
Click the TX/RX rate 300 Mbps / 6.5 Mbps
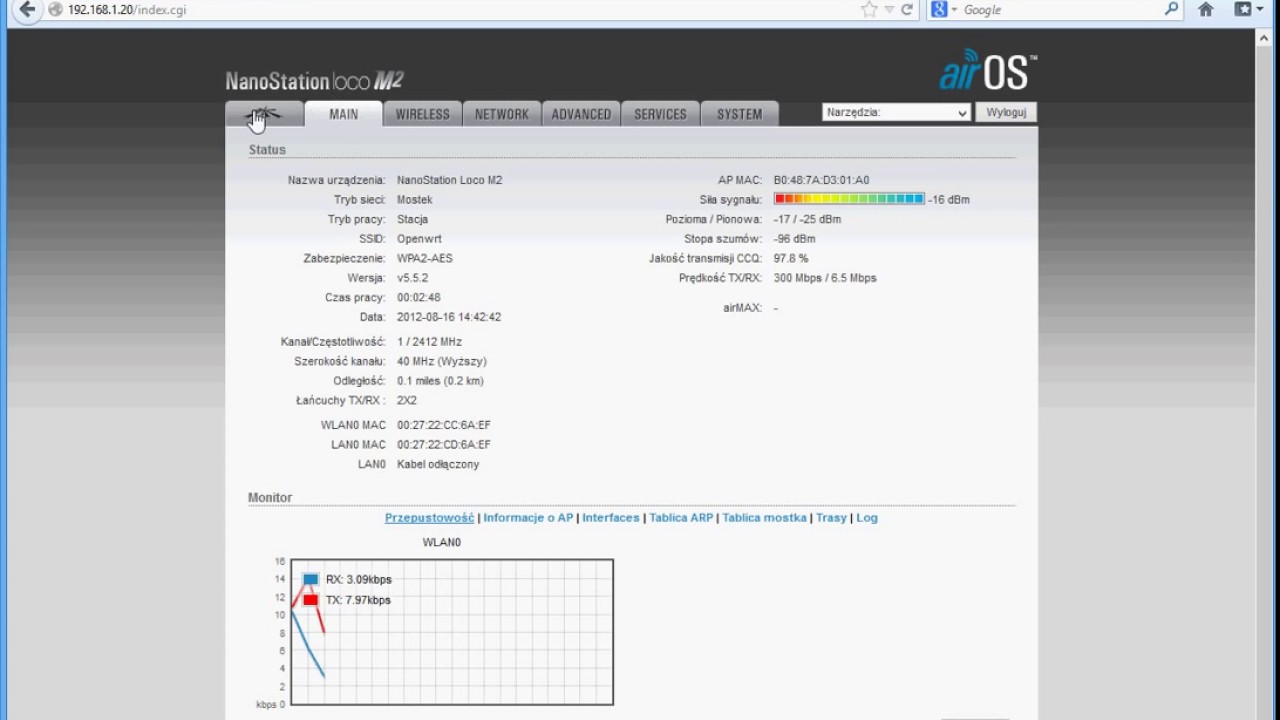pyautogui.click(x=825, y=278)
